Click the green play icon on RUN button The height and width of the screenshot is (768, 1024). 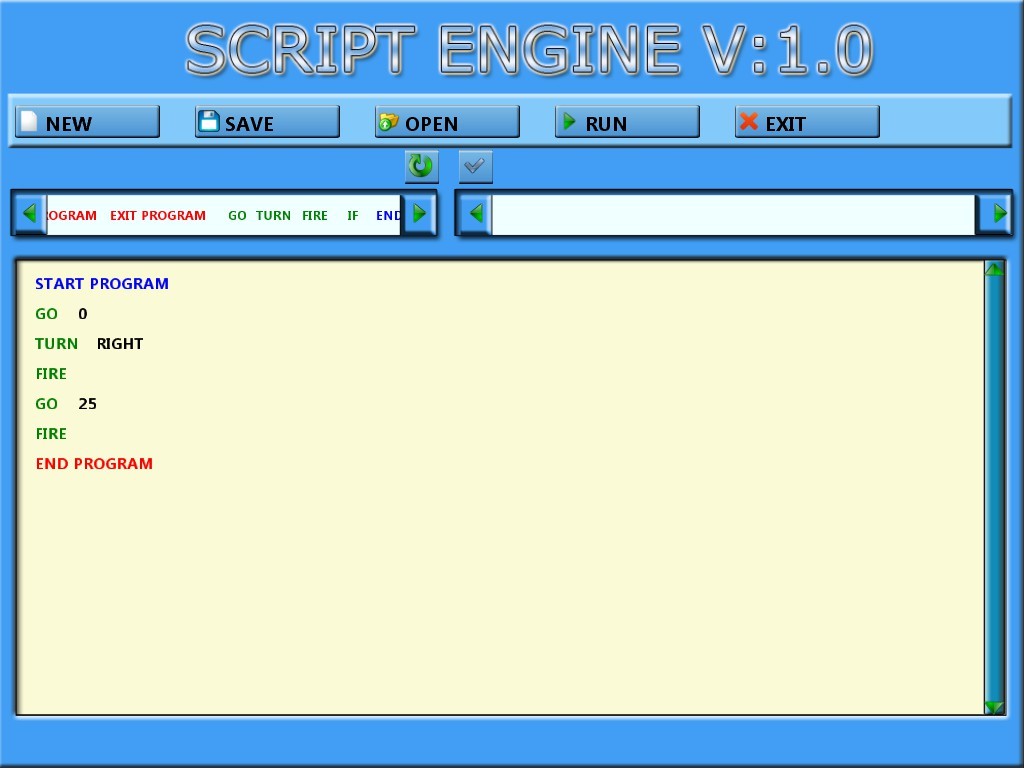click(x=570, y=121)
